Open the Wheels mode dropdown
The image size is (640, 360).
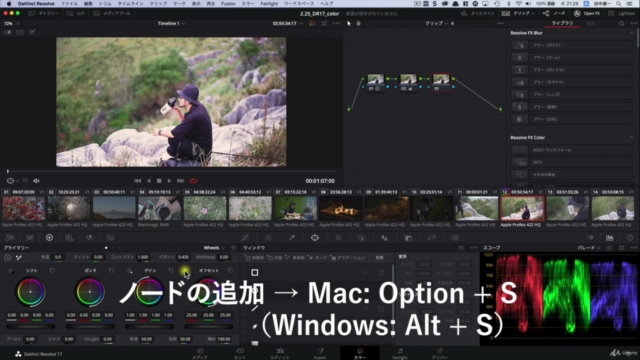point(214,248)
